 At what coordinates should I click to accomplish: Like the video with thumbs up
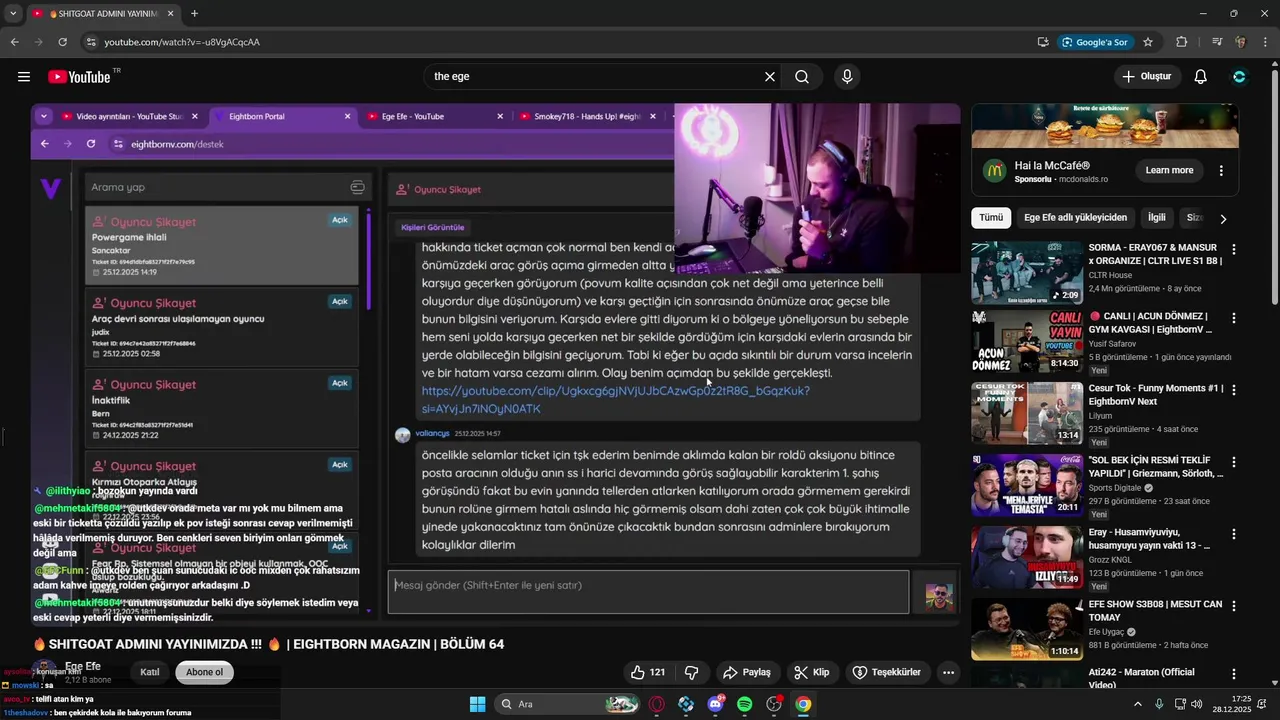pyautogui.click(x=647, y=672)
